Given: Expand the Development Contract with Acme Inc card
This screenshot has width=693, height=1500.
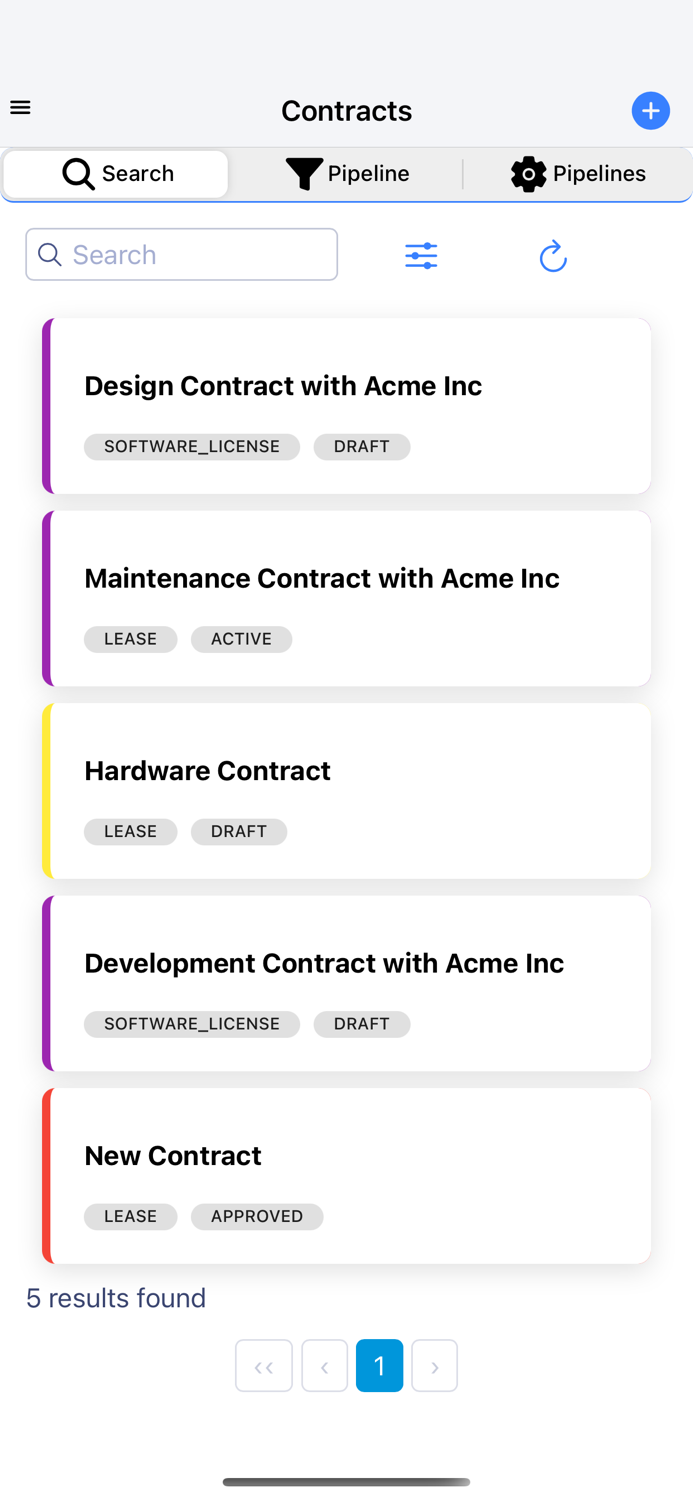Looking at the screenshot, I should tap(347, 982).
